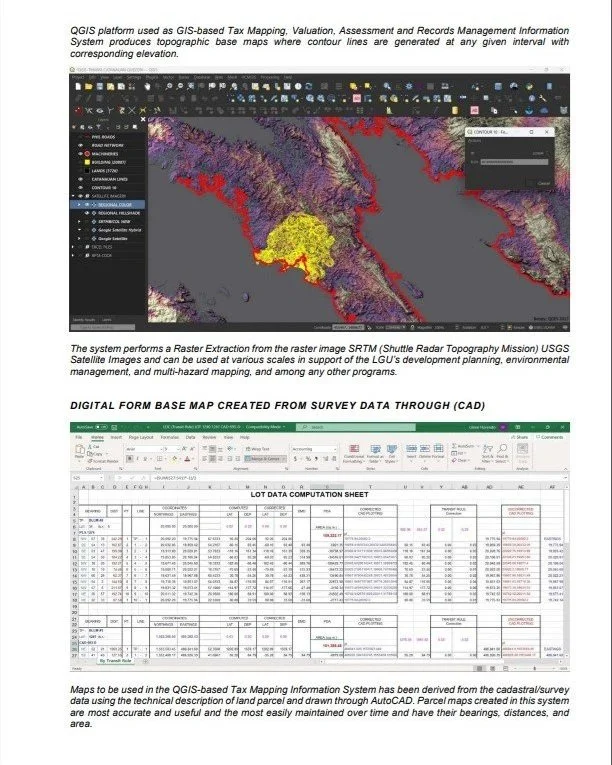Open QGIS Python Console icon
The width and height of the screenshot is (612, 765).
(530, 86)
